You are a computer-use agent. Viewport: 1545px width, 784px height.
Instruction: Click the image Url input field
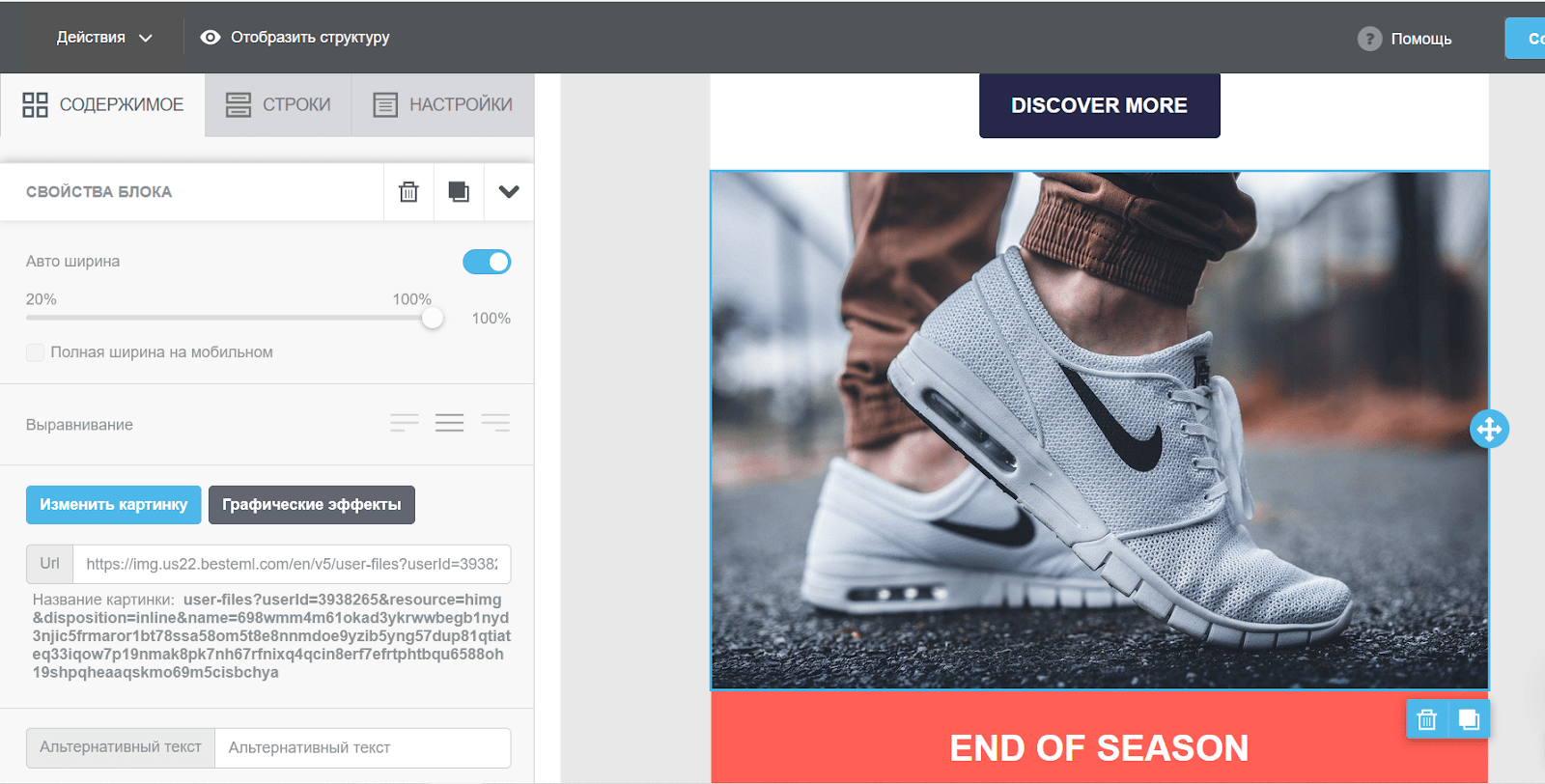pos(292,564)
